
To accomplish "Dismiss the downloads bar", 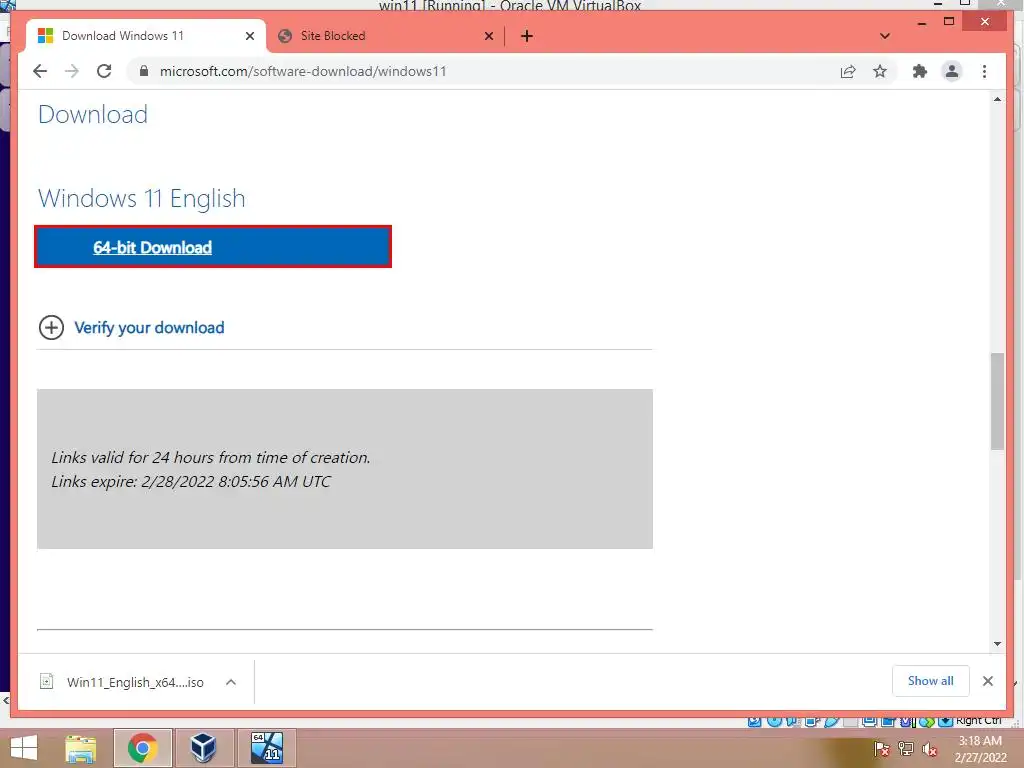I will [x=987, y=681].
